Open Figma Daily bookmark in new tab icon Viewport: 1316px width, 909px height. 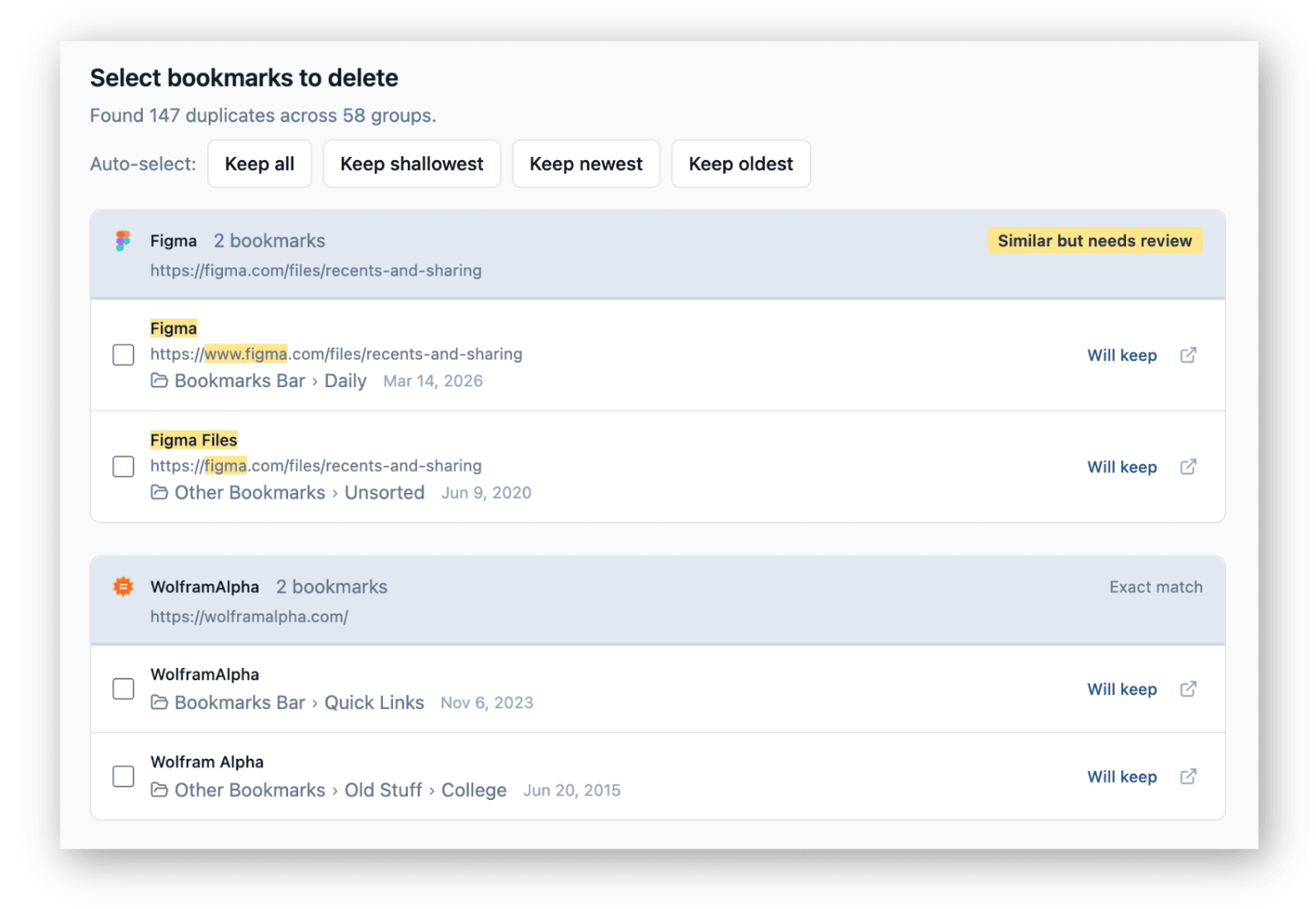point(1188,355)
